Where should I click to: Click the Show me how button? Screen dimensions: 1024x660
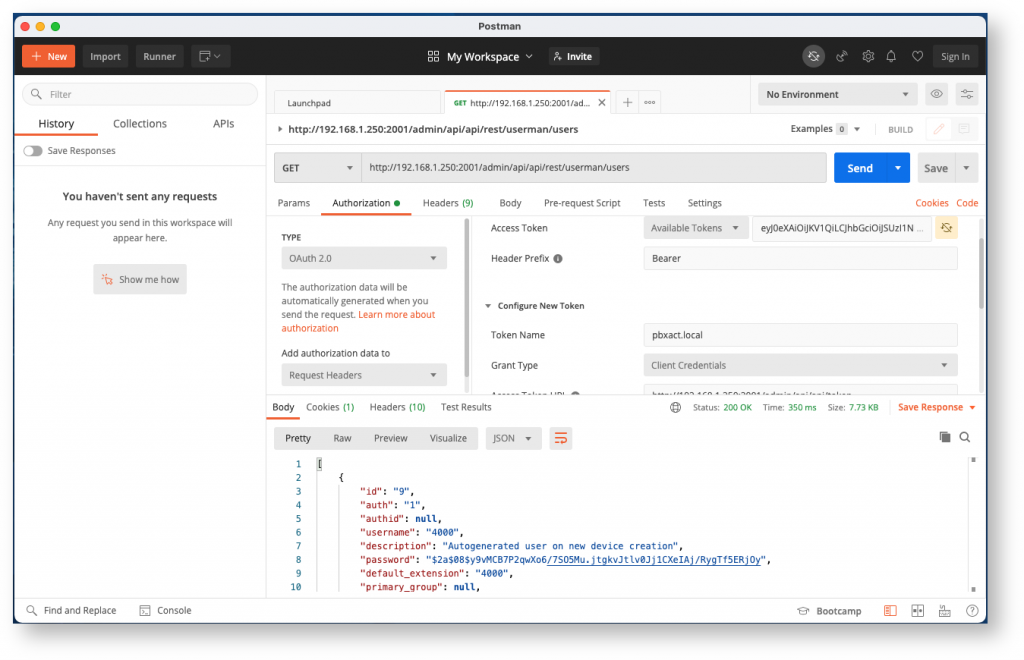click(x=140, y=279)
